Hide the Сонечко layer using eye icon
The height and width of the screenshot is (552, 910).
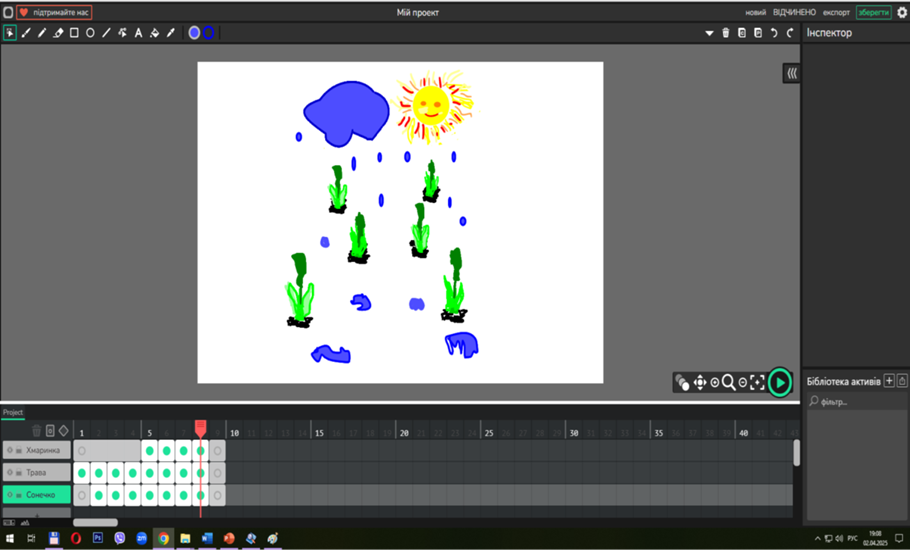pyautogui.click(x=10, y=495)
